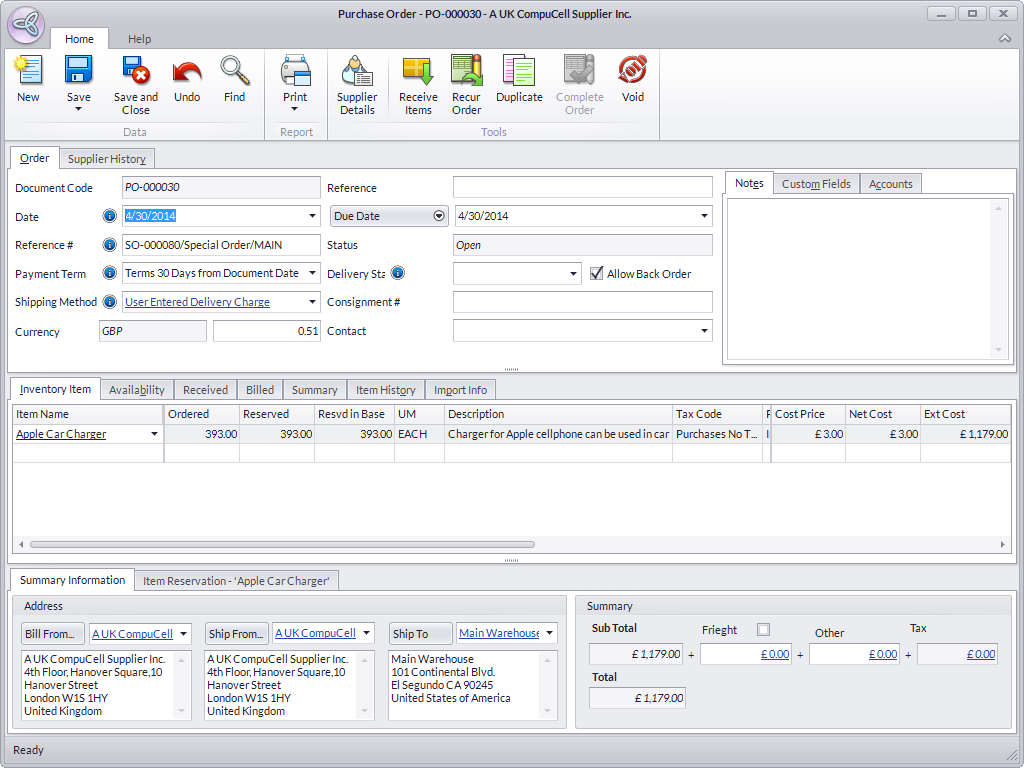
Task: Click the item grid horizontal scrollbar
Action: 282,545
